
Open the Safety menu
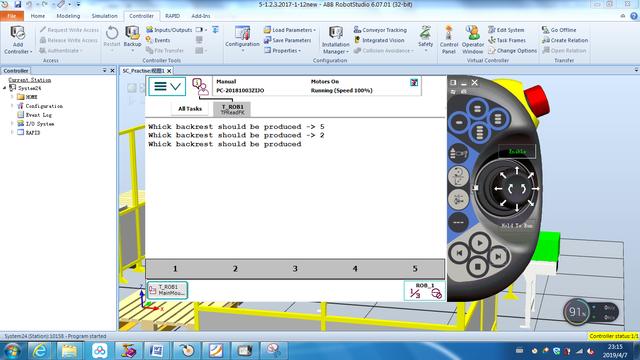425,38
